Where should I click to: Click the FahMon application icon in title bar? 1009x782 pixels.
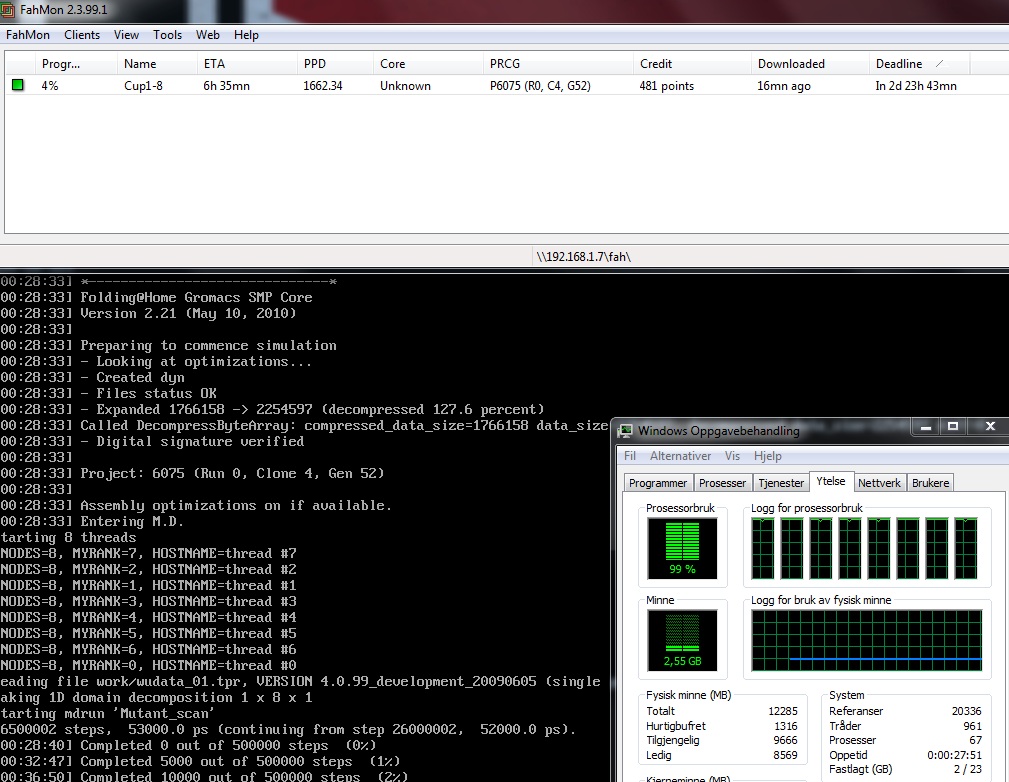click(x=9, y=8)
